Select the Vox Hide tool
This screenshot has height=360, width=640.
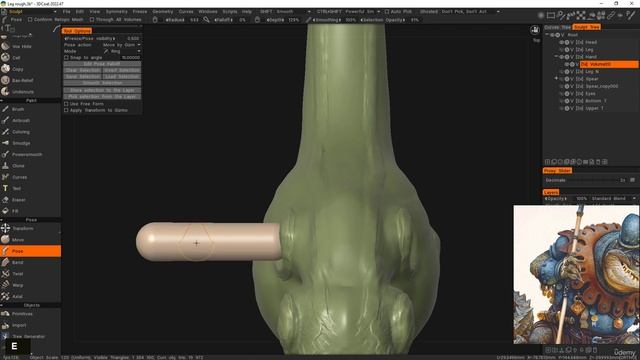[22, 47]
